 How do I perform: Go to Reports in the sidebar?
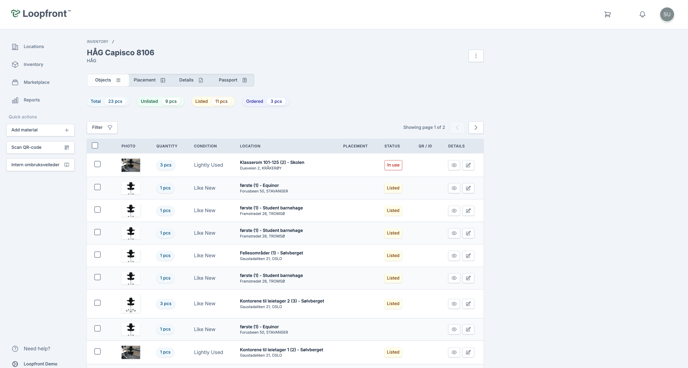[x=26, y=100]
